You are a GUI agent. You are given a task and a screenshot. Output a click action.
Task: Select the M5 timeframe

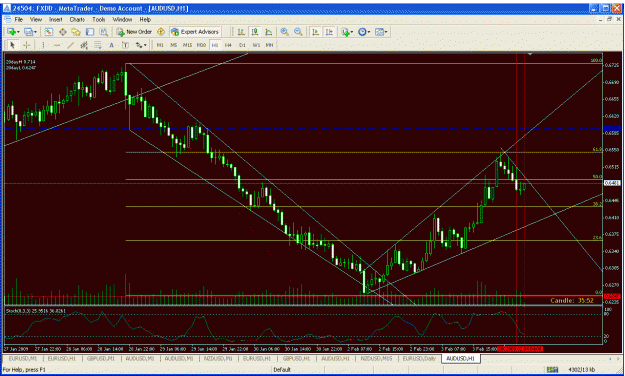[174, 45]
